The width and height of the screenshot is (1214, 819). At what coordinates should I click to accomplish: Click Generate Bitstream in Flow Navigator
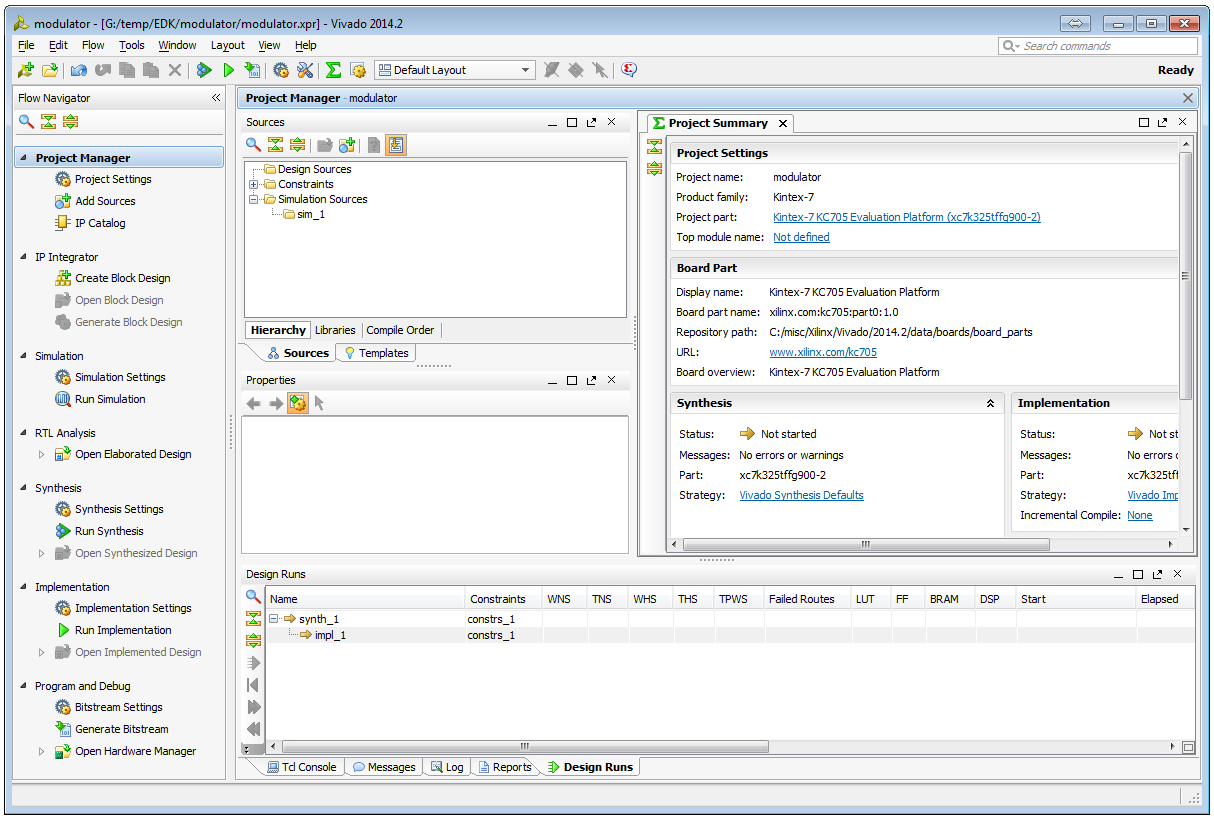pos(121,730)
